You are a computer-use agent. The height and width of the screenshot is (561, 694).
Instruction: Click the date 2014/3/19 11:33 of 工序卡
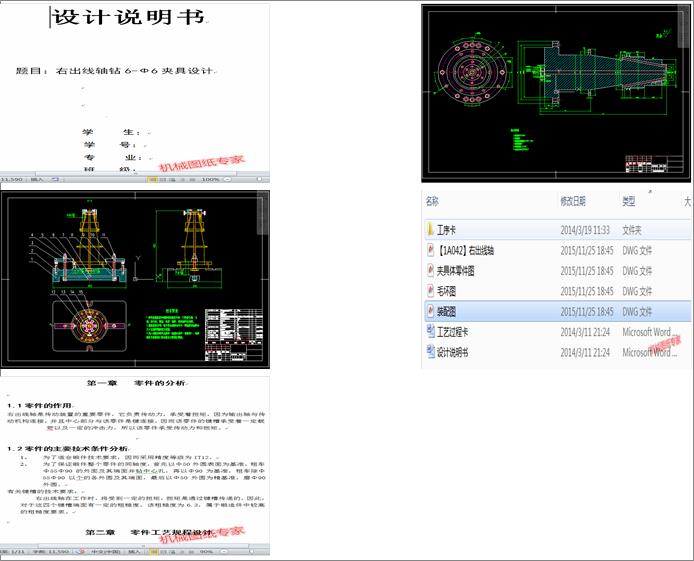pyautogui.click(x=585, y=230)
